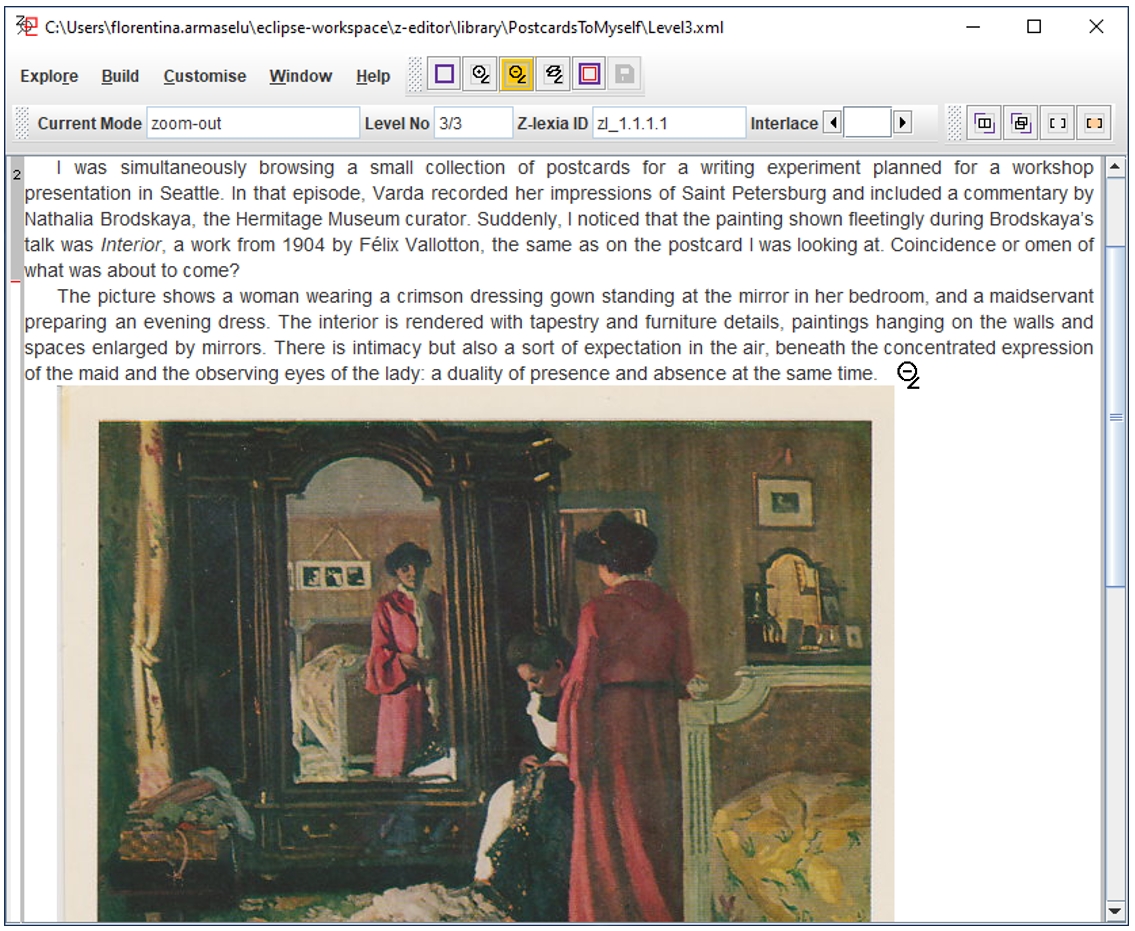Click the vertical scrollbar down arrow
The height and width of the screenshot is (931, 1135).
click(x=1115, y=911)
